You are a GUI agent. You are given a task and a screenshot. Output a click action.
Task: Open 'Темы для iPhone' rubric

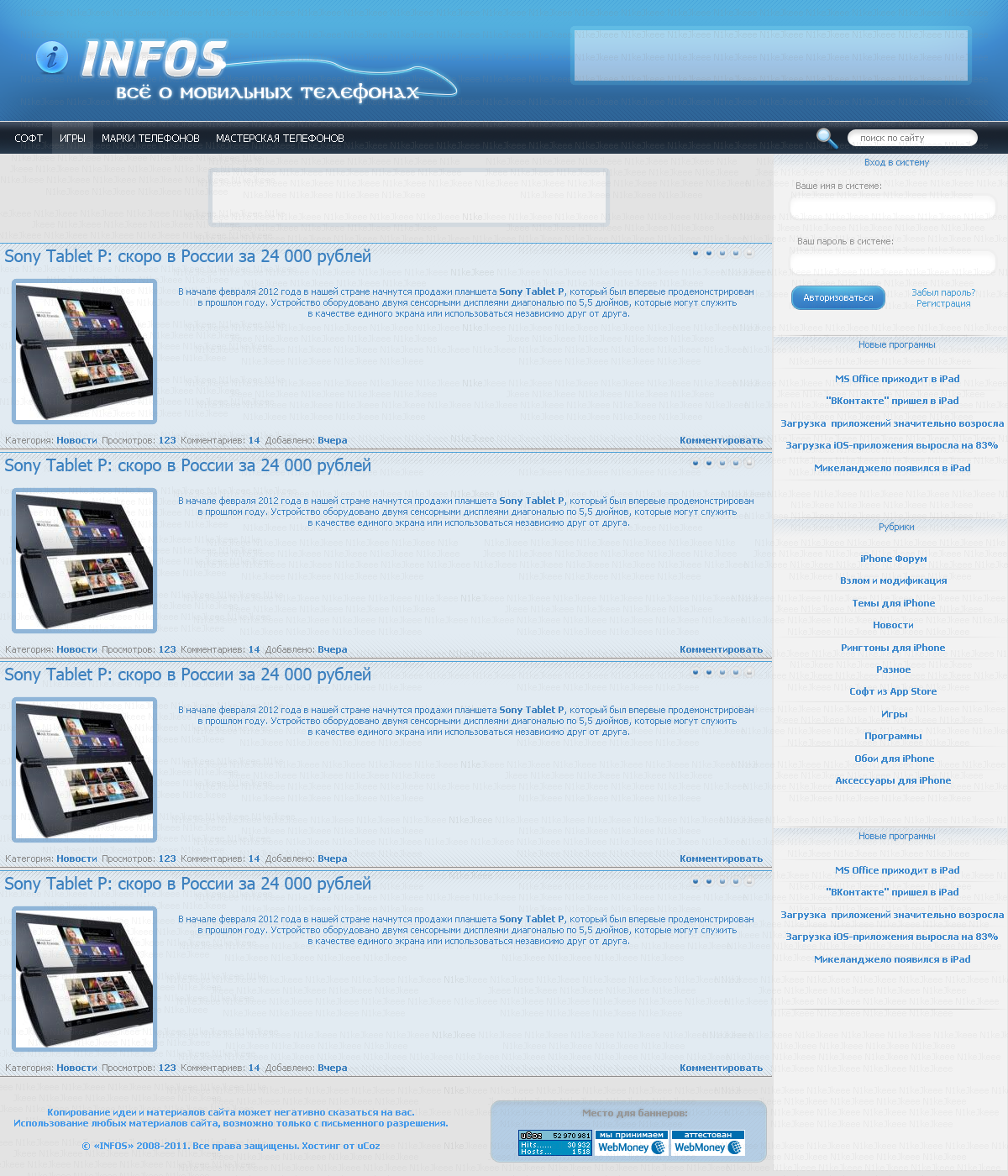coord(893,603)
